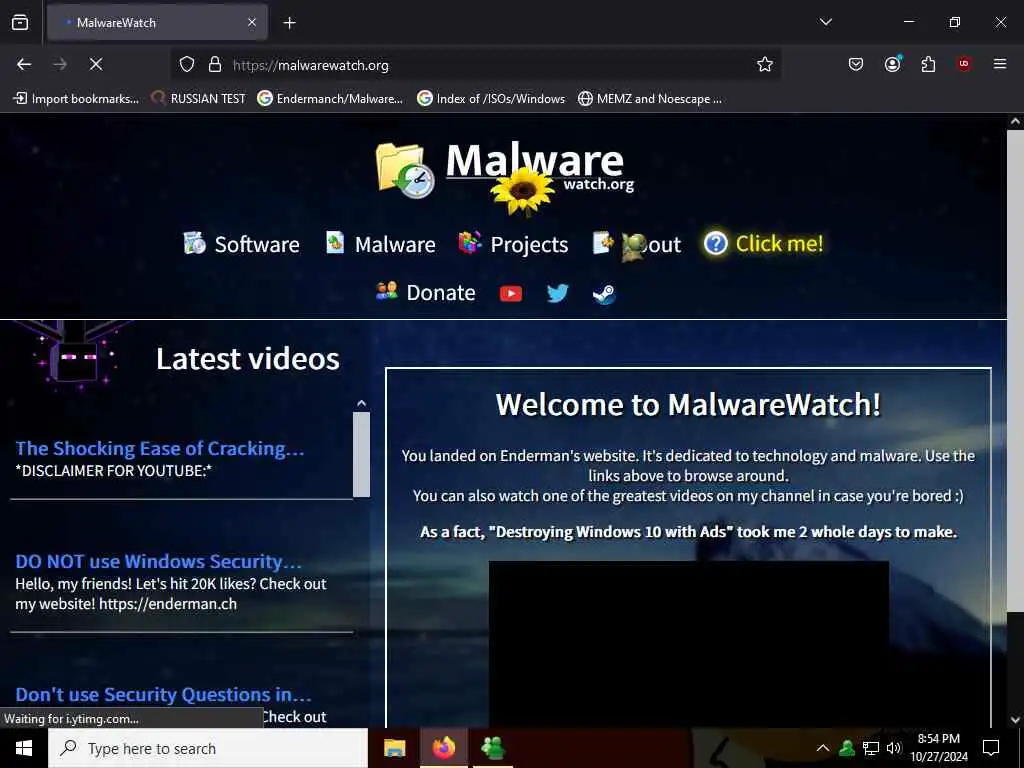Viewport: 1024px width, 768px height.
Task: Open the About menu item
Action: [x=637, y=244]
